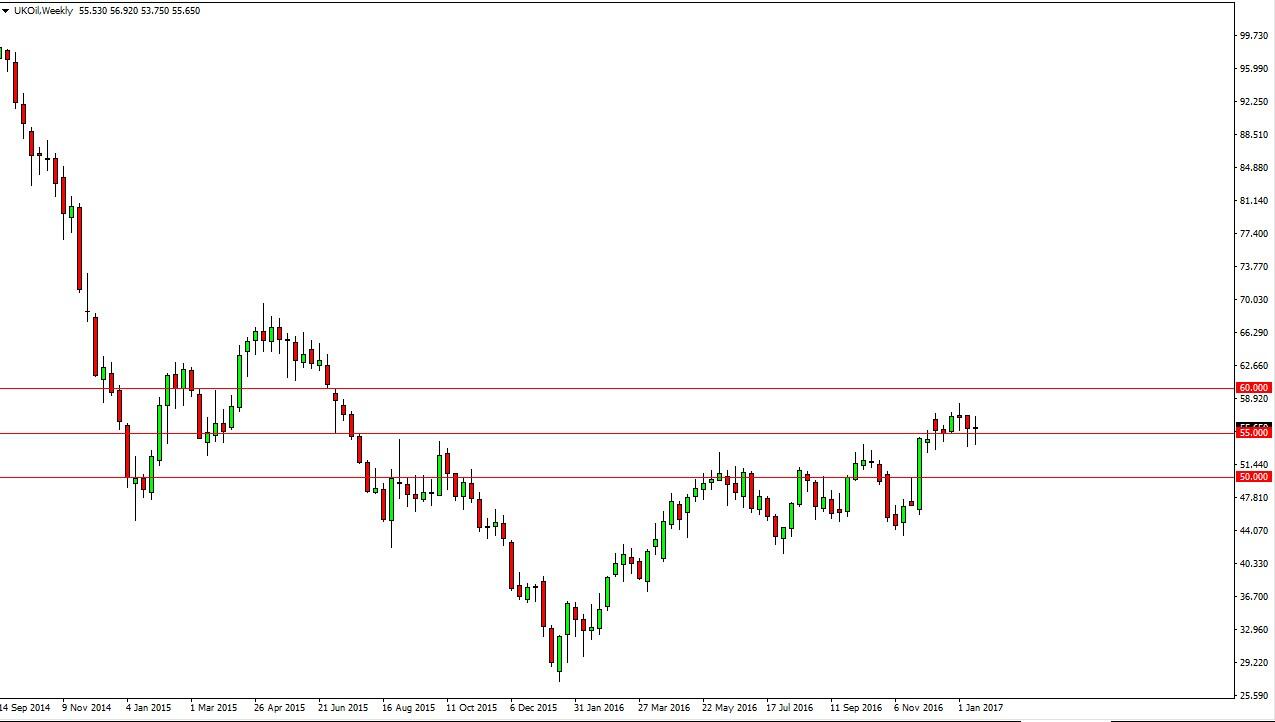
Task: Select the 50.000 horizontal red line
Action: click(x=600, y=477)
